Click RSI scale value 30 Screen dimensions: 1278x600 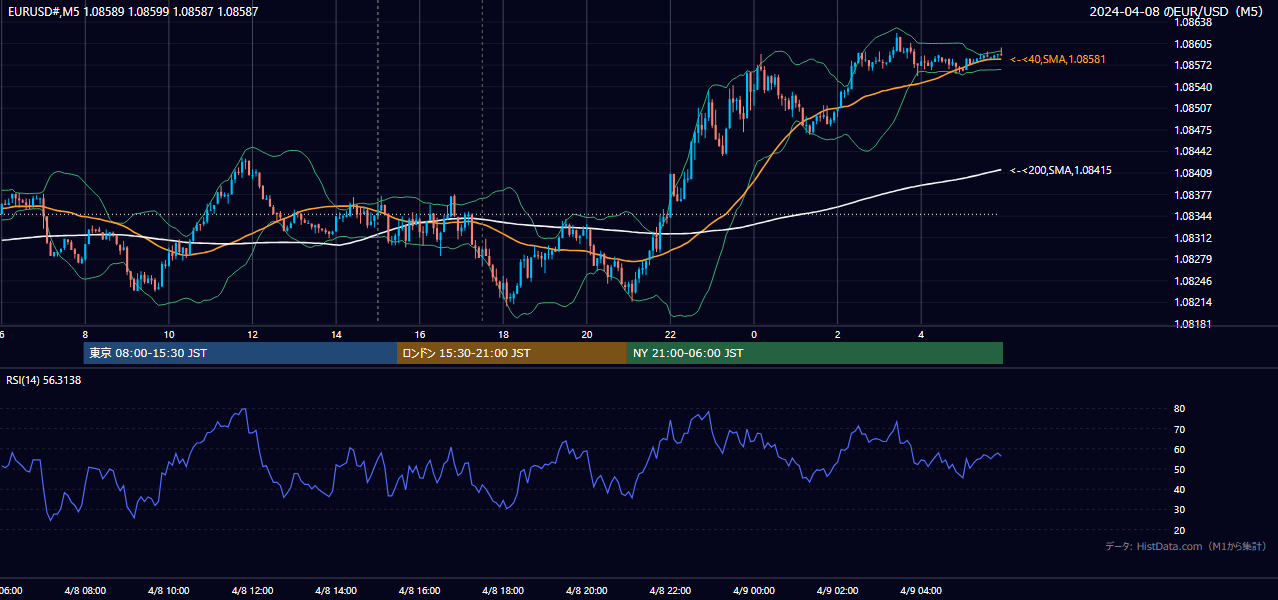tap(1180, 510)
